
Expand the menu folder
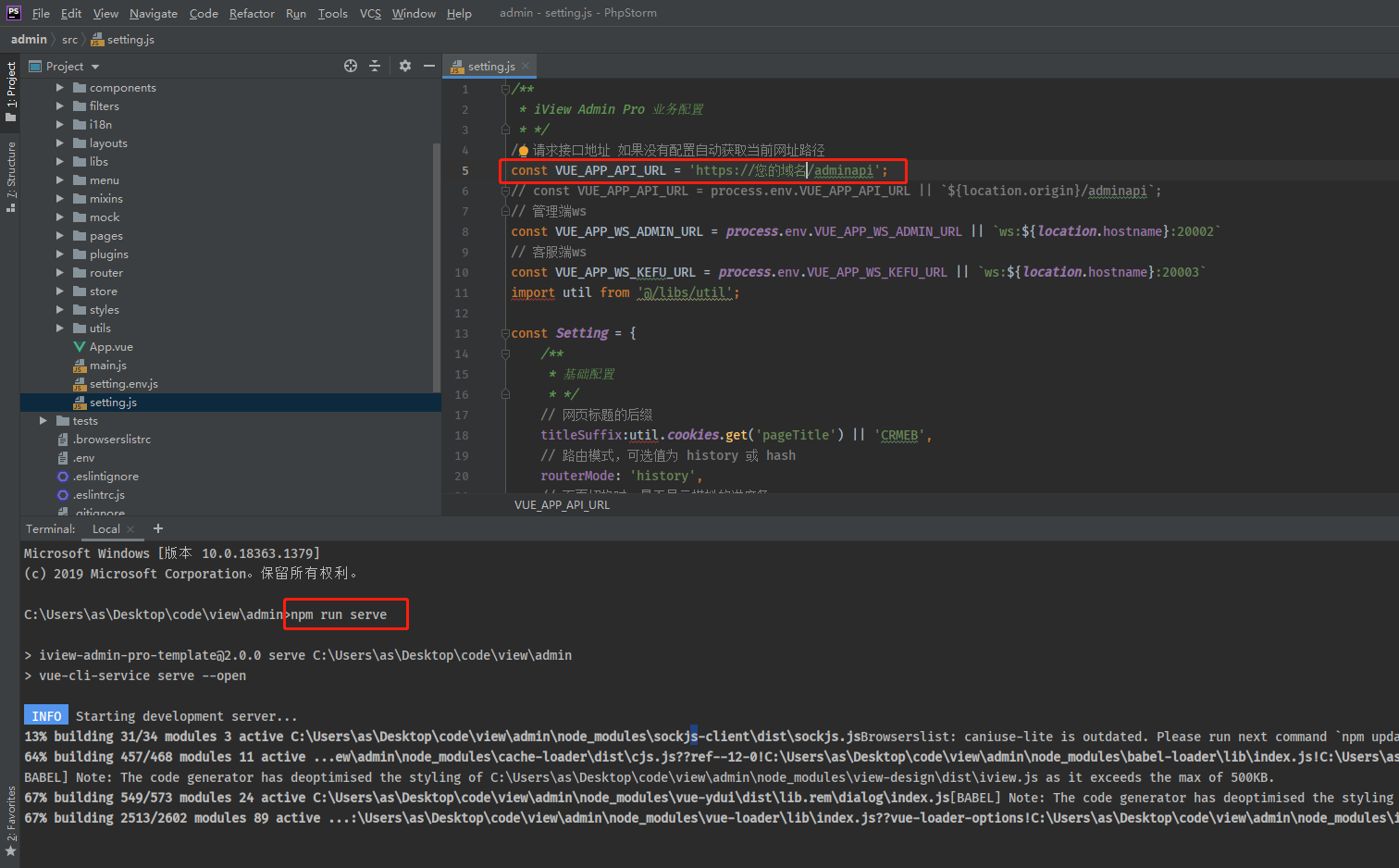tap(60, 180)
